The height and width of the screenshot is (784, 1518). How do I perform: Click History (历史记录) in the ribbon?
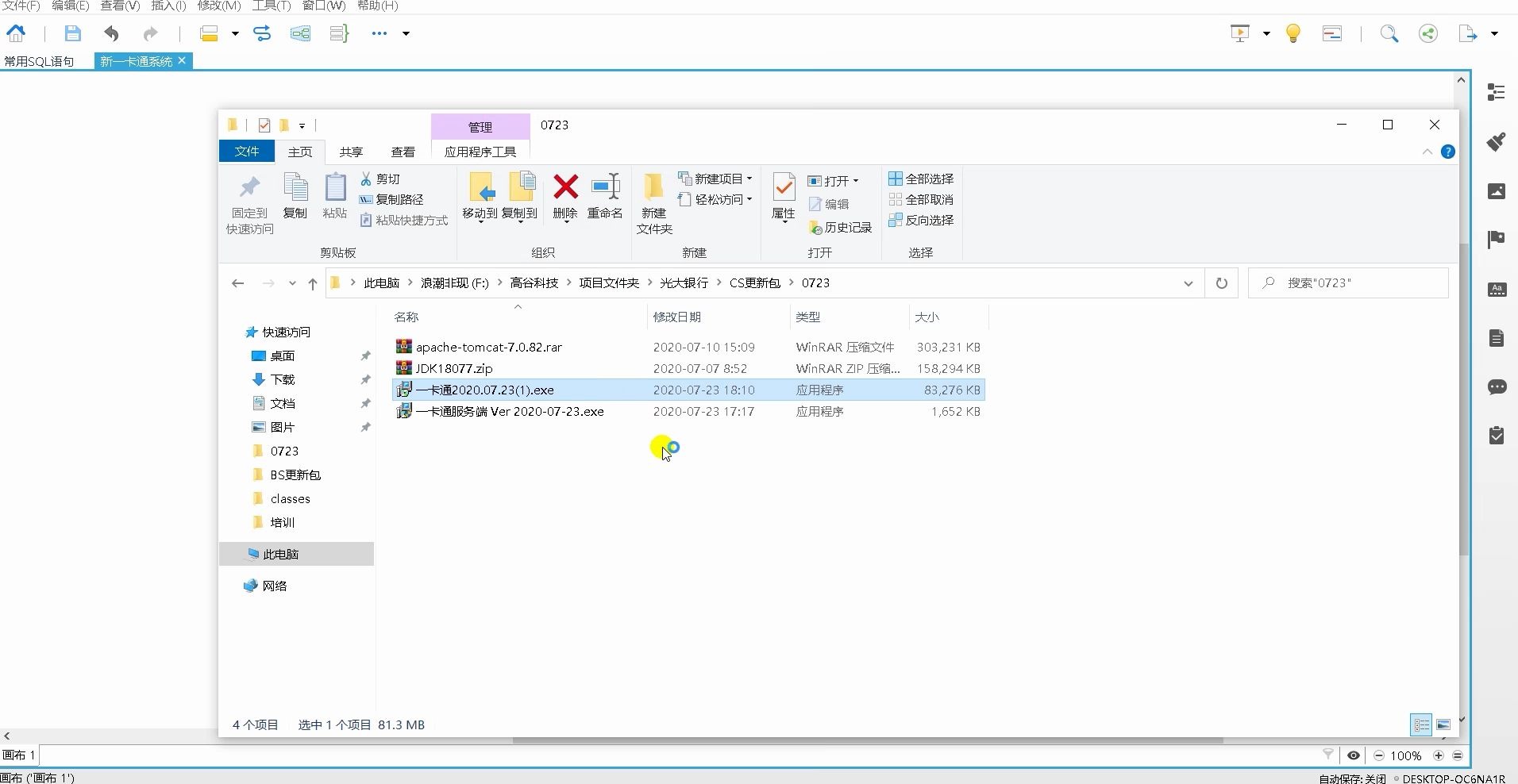(840, 227)
